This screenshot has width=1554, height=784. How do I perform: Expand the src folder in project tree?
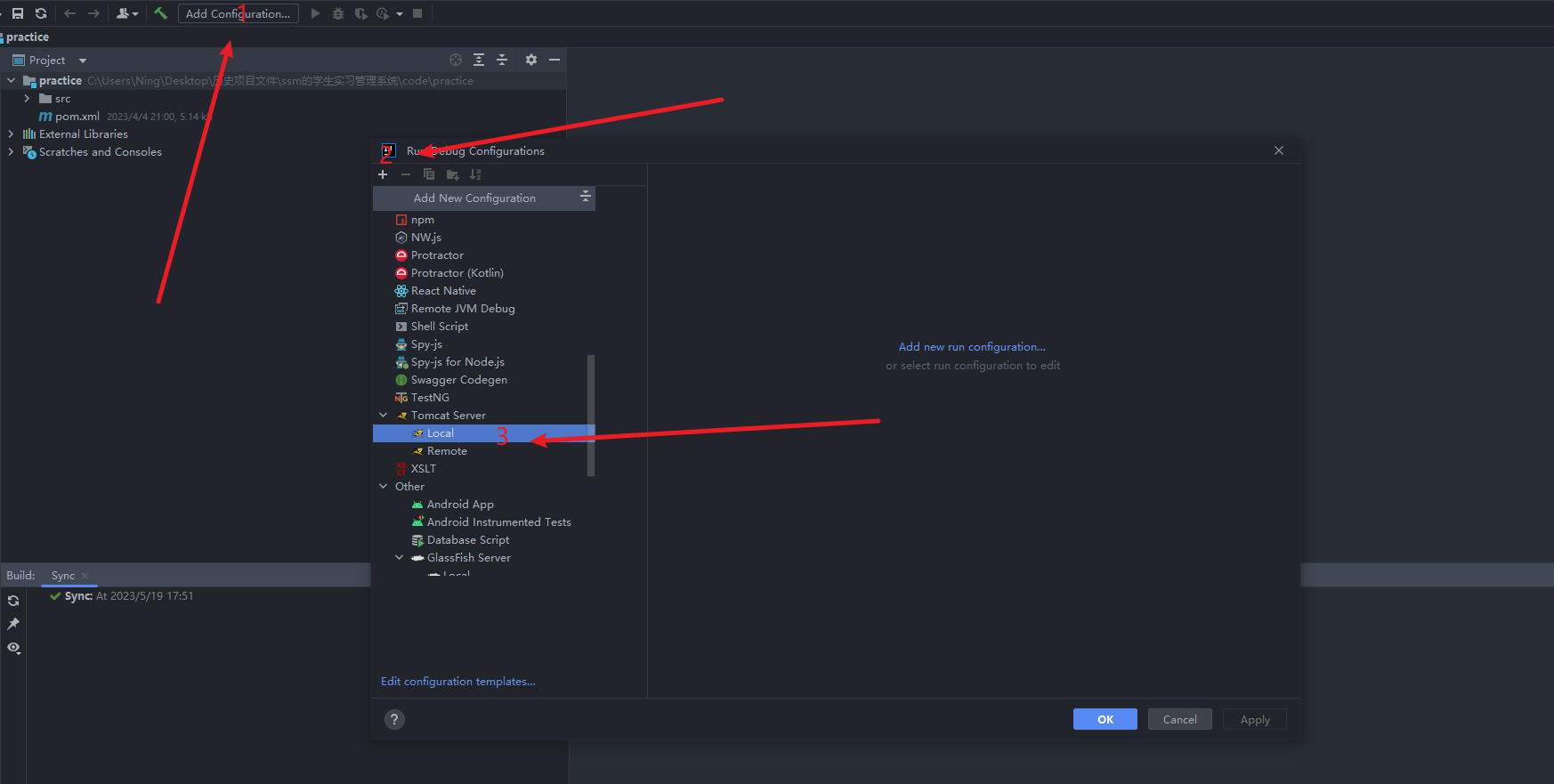[x=27, y=99]
